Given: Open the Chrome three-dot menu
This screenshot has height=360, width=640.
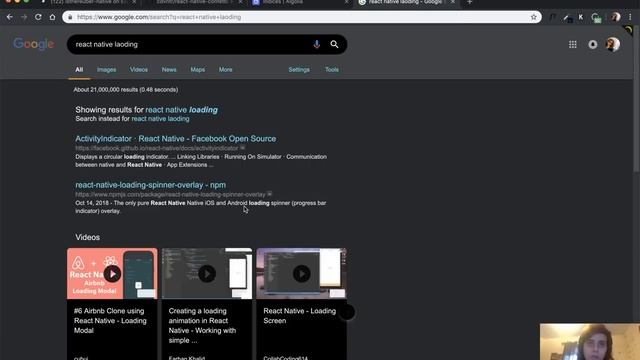Looking at the screenshot, I should point(630,17).
